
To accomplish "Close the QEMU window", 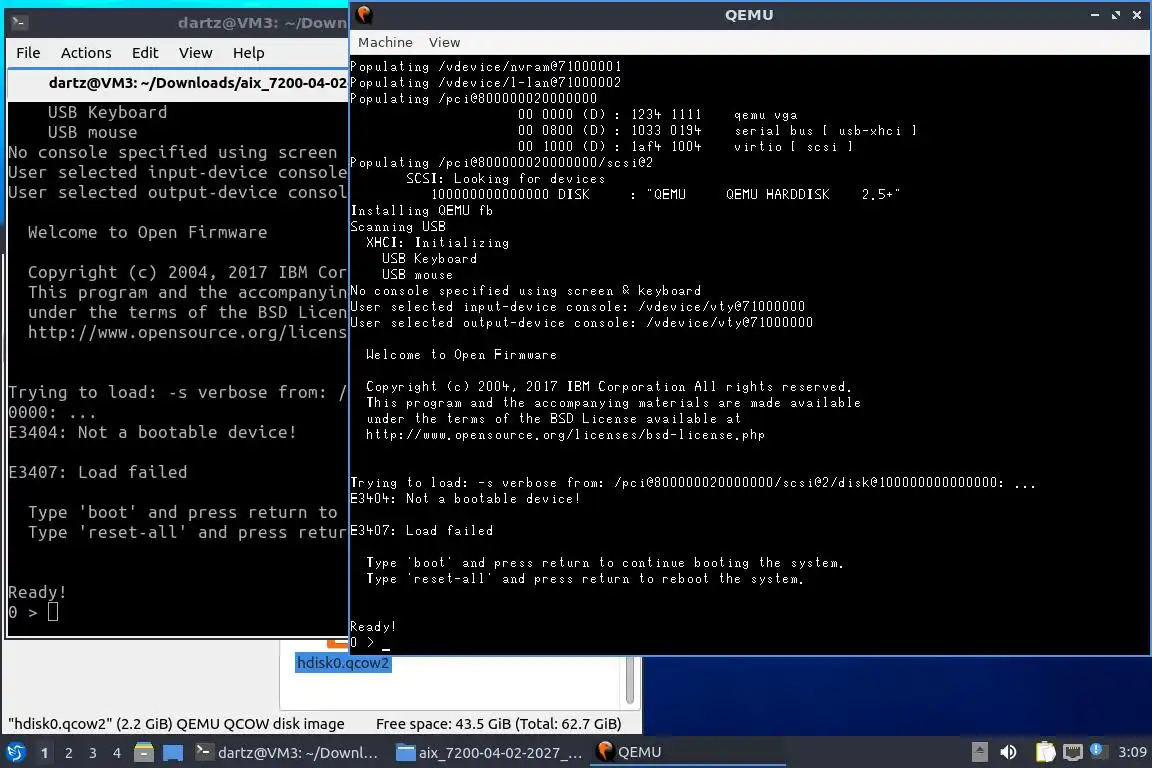I will point(1137,15).
